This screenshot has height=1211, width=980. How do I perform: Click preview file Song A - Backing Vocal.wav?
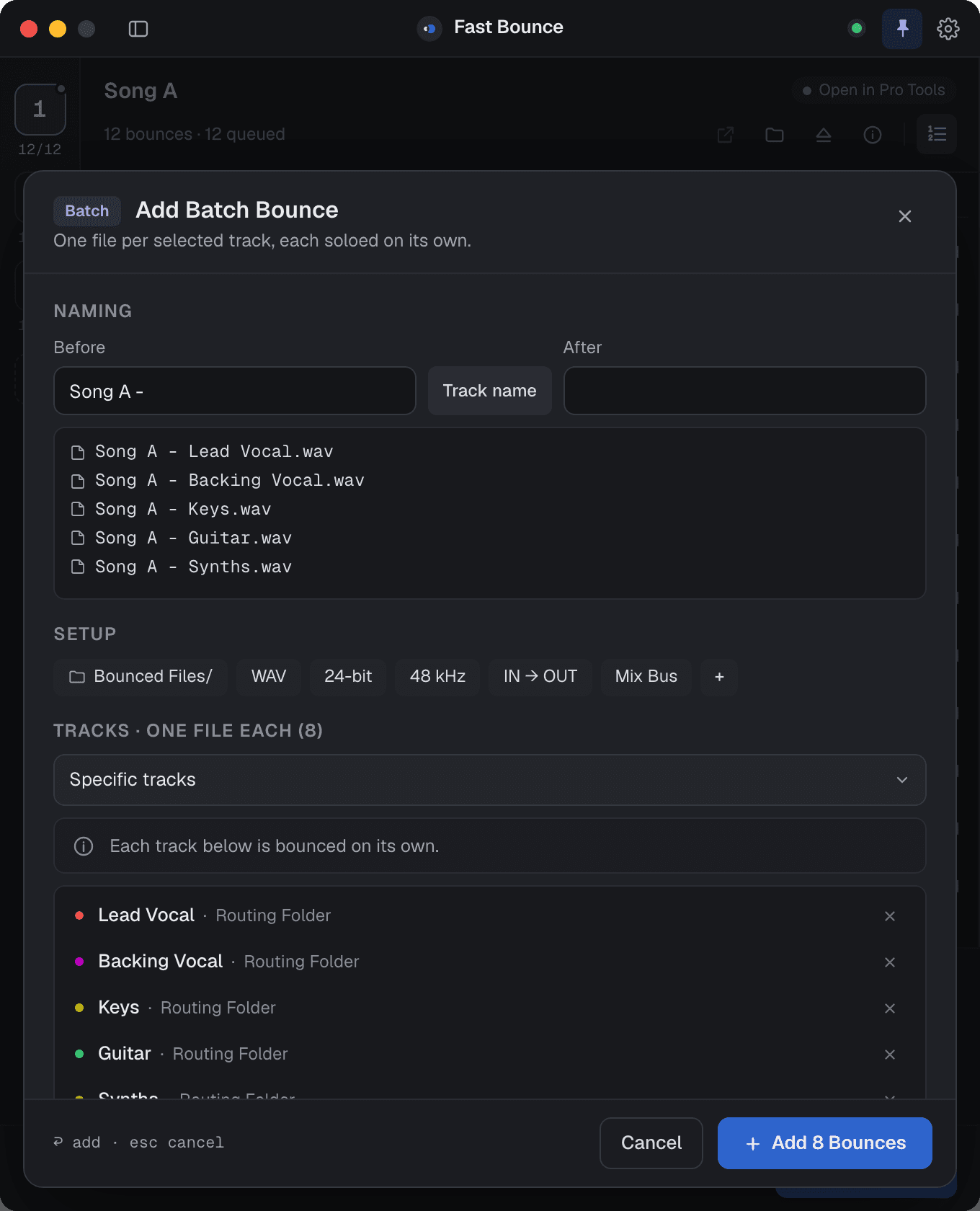click(218, 481)
